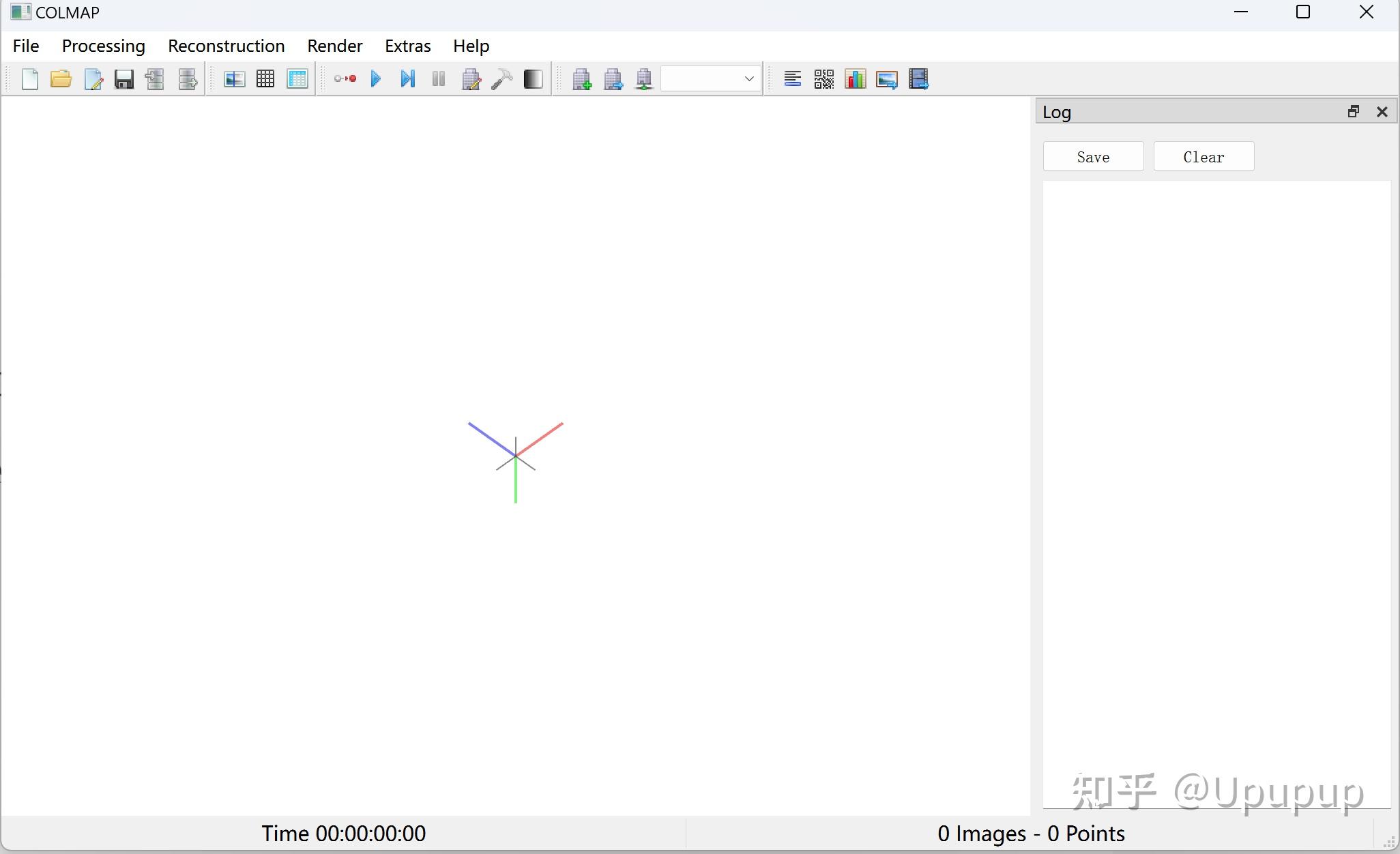This screenshot has width=1400, height=854.
Task: Open the reconstruction statistics
Action: point(856,79)
